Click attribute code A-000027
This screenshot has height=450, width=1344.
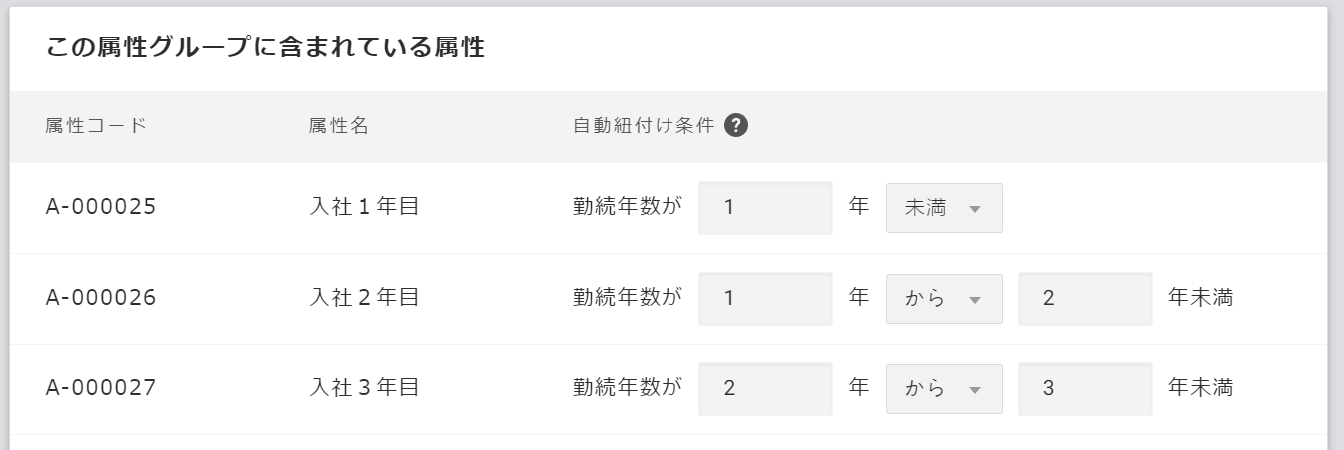coord(101,388)
